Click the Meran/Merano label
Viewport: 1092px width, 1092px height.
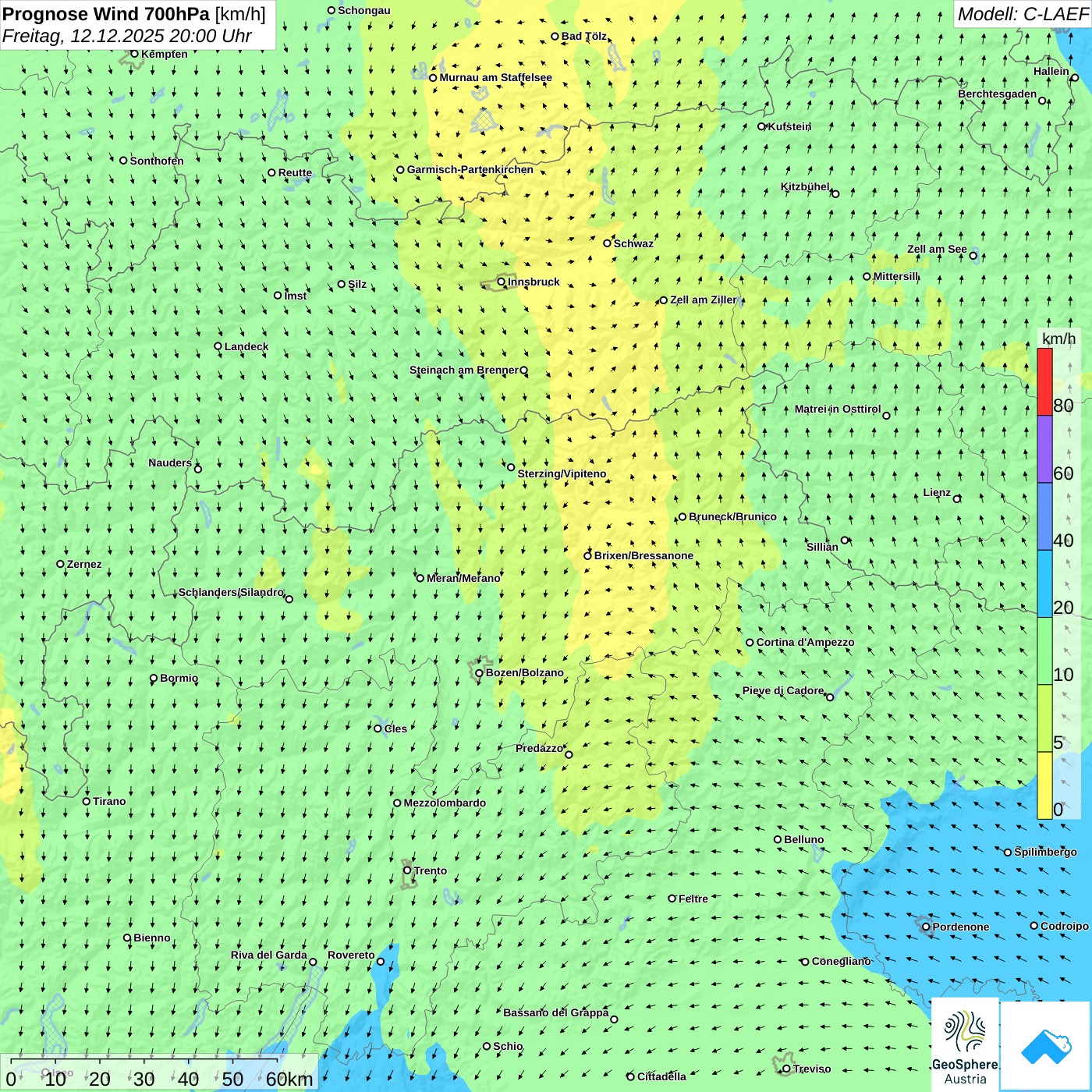coord(463,578)
